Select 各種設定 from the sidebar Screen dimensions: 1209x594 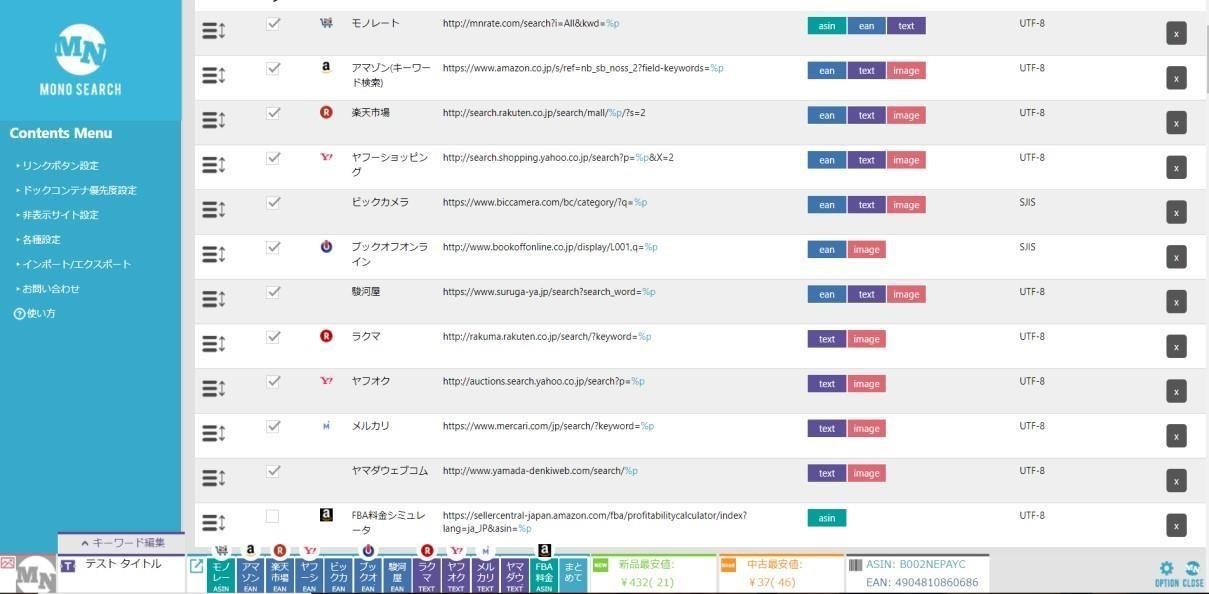tap(41, 240)
